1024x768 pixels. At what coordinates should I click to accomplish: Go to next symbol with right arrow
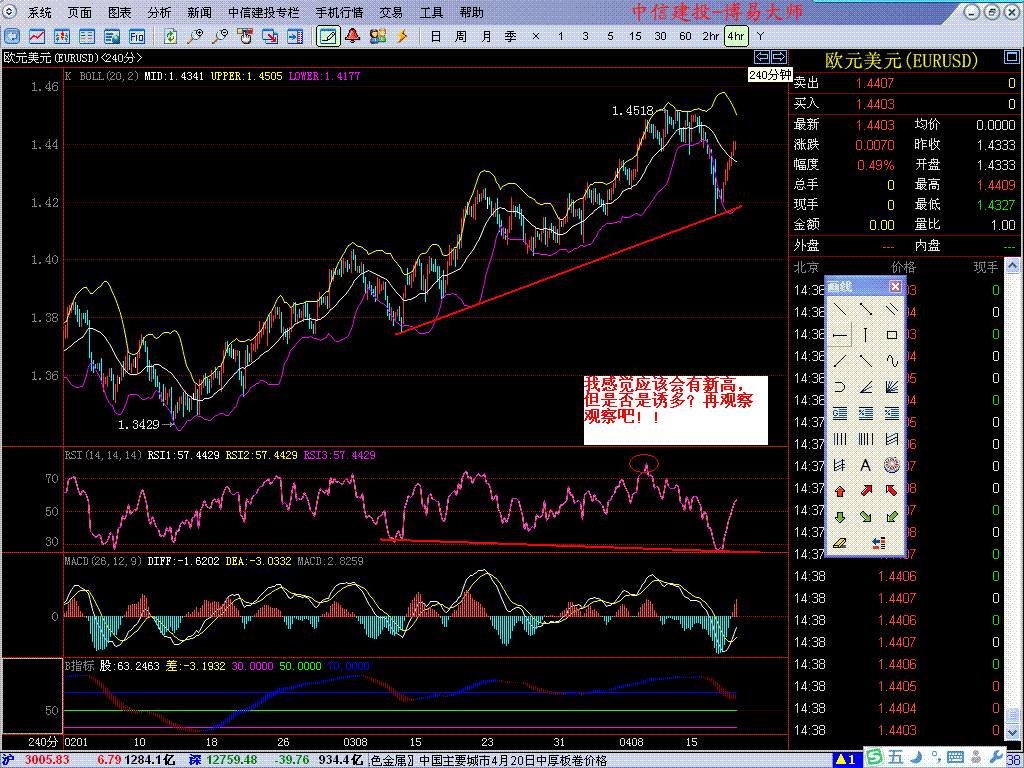click(778, 57)
